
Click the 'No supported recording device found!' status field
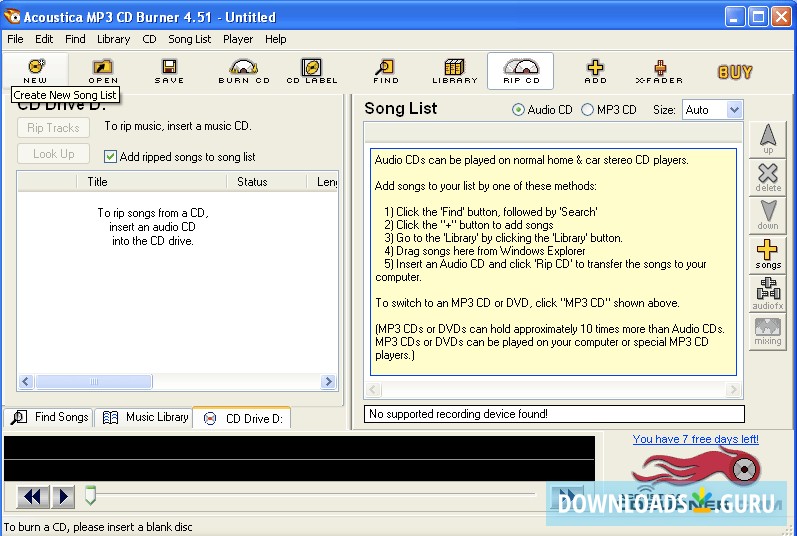click(x=554, y=414)
